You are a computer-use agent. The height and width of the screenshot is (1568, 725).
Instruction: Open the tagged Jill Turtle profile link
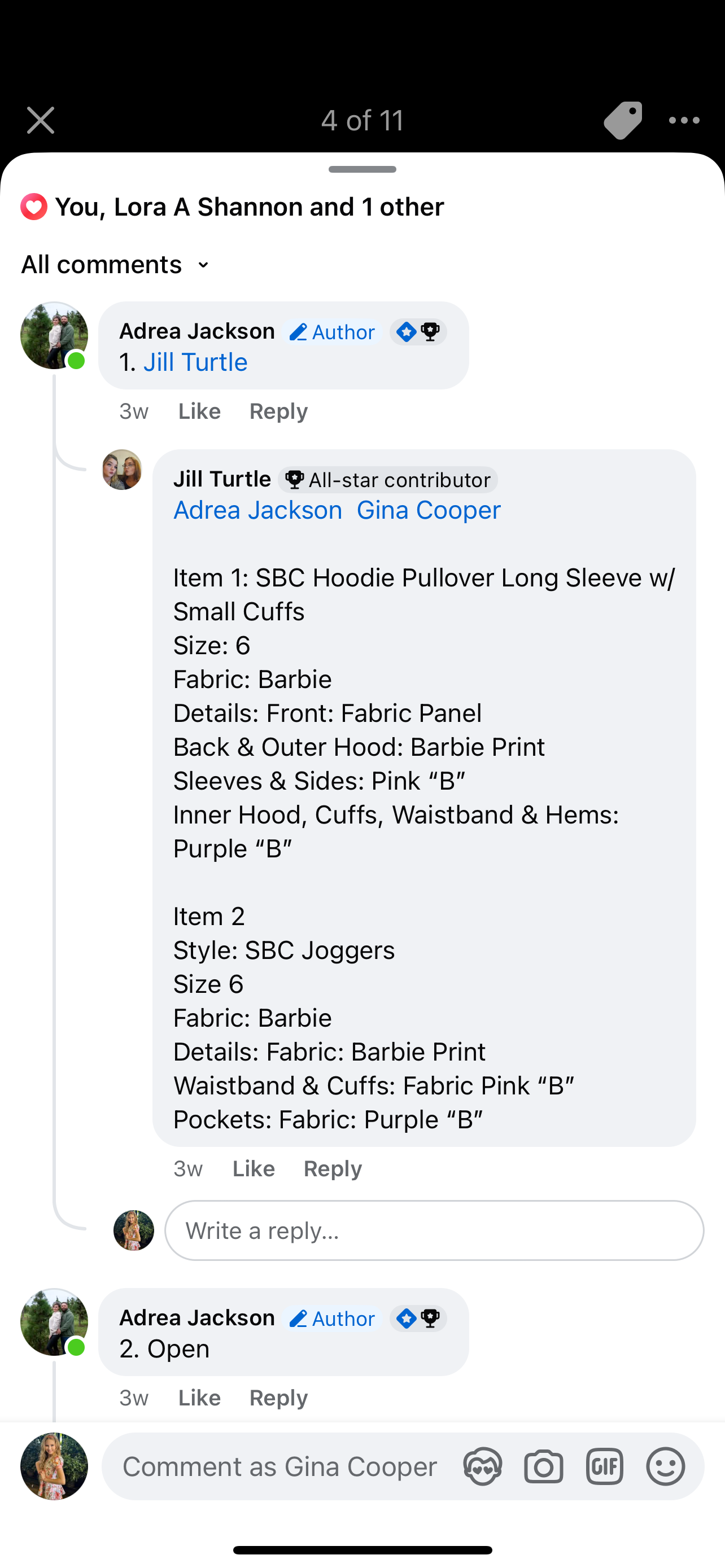tap(195, 363)
